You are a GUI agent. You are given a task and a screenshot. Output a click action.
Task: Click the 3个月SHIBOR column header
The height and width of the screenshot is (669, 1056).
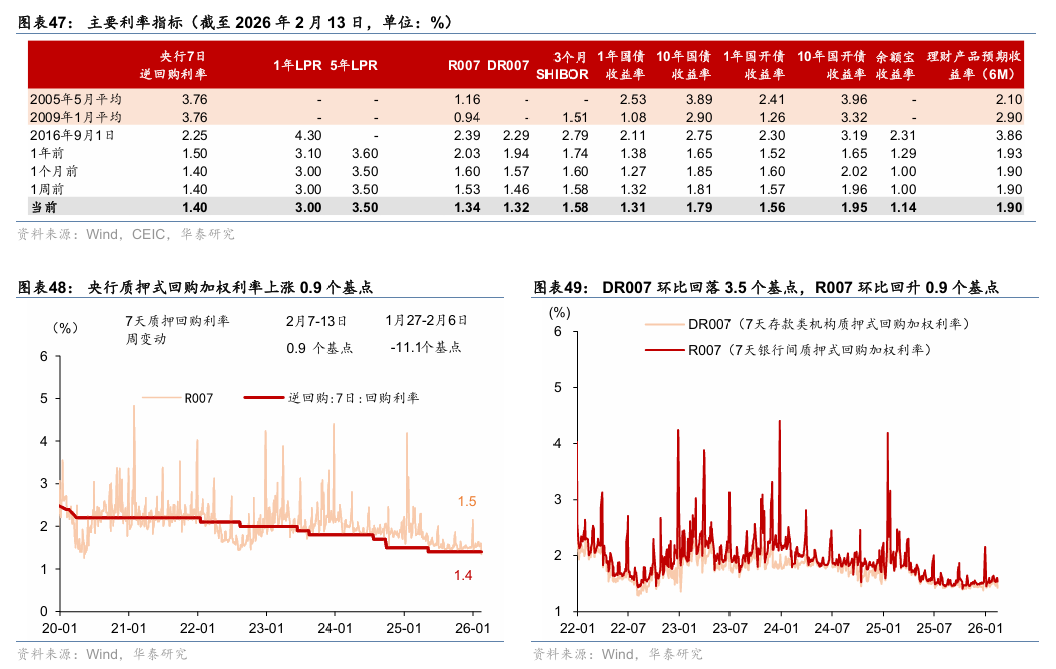point(562,65)
